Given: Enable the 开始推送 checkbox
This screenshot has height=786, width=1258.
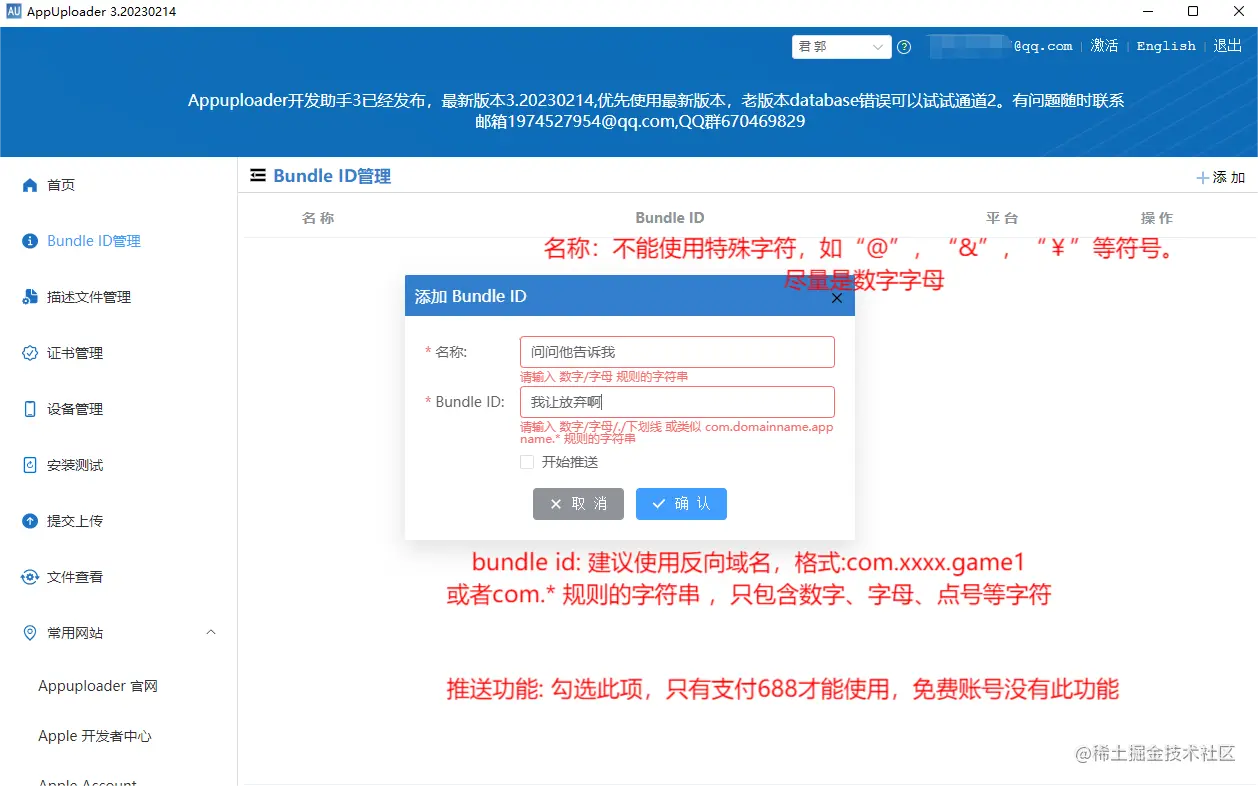Looking at the screenshot, I should (527, 462).
